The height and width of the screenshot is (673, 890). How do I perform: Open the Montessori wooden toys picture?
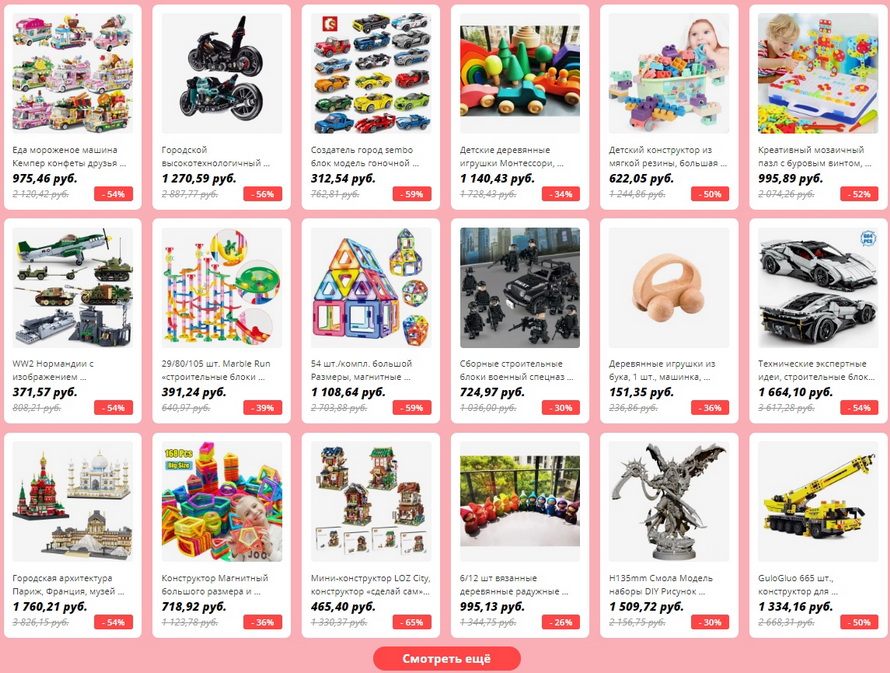click(x=520, y=73)
